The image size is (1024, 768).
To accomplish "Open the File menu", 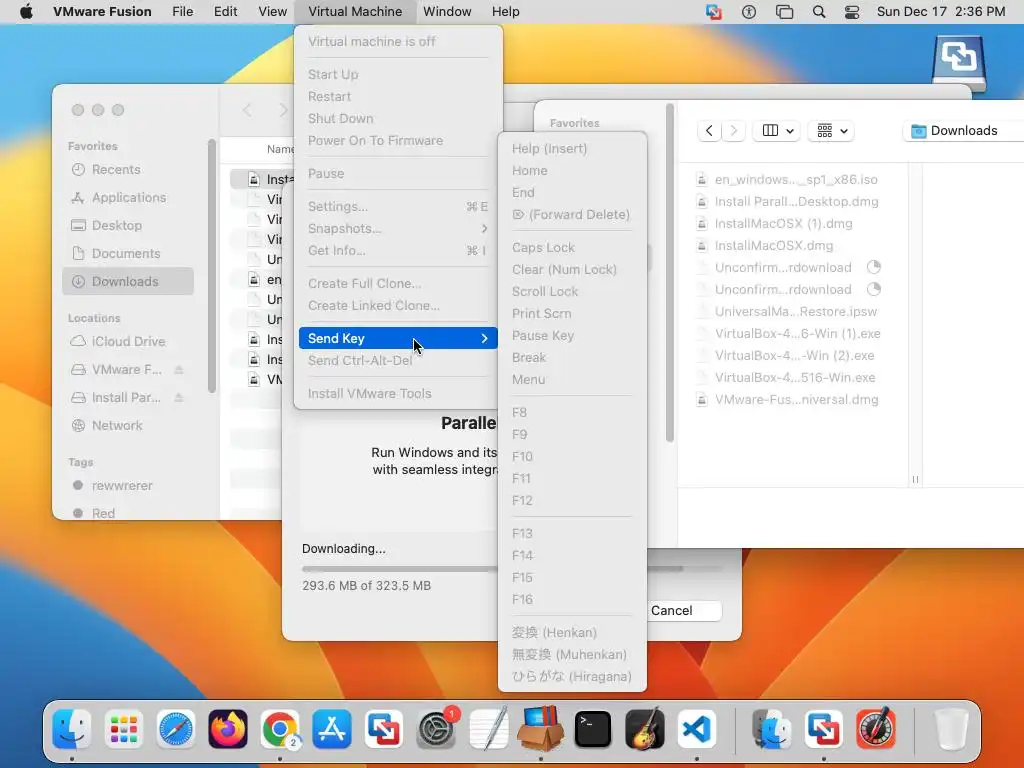I will pos(183,12).
